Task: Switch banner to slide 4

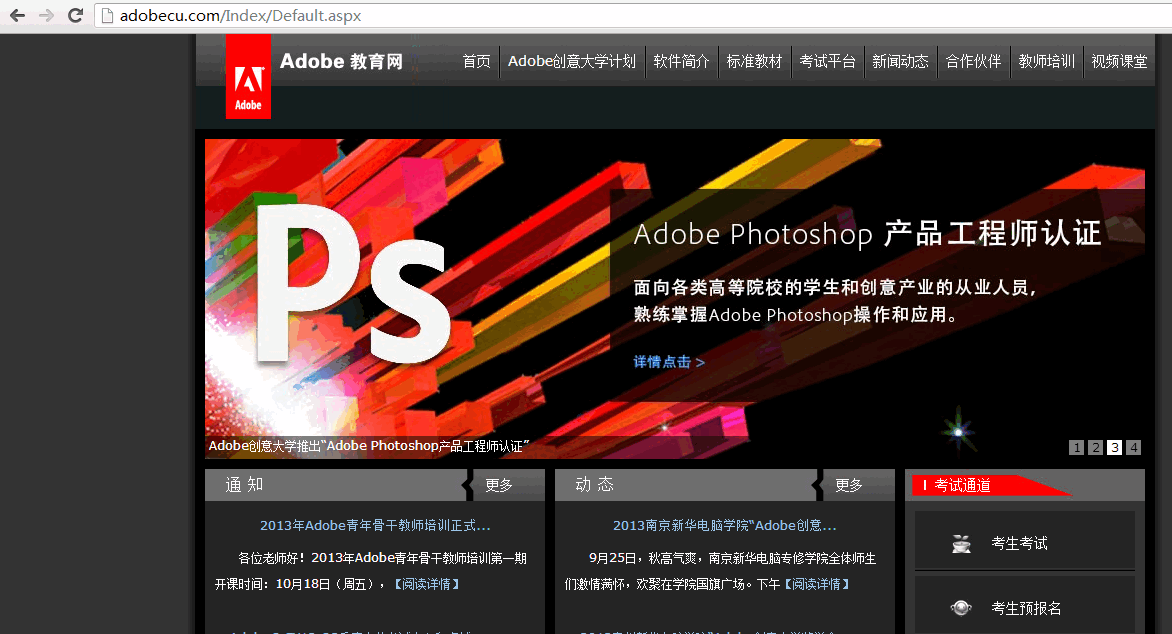Action: click(x=1134, y=447)
